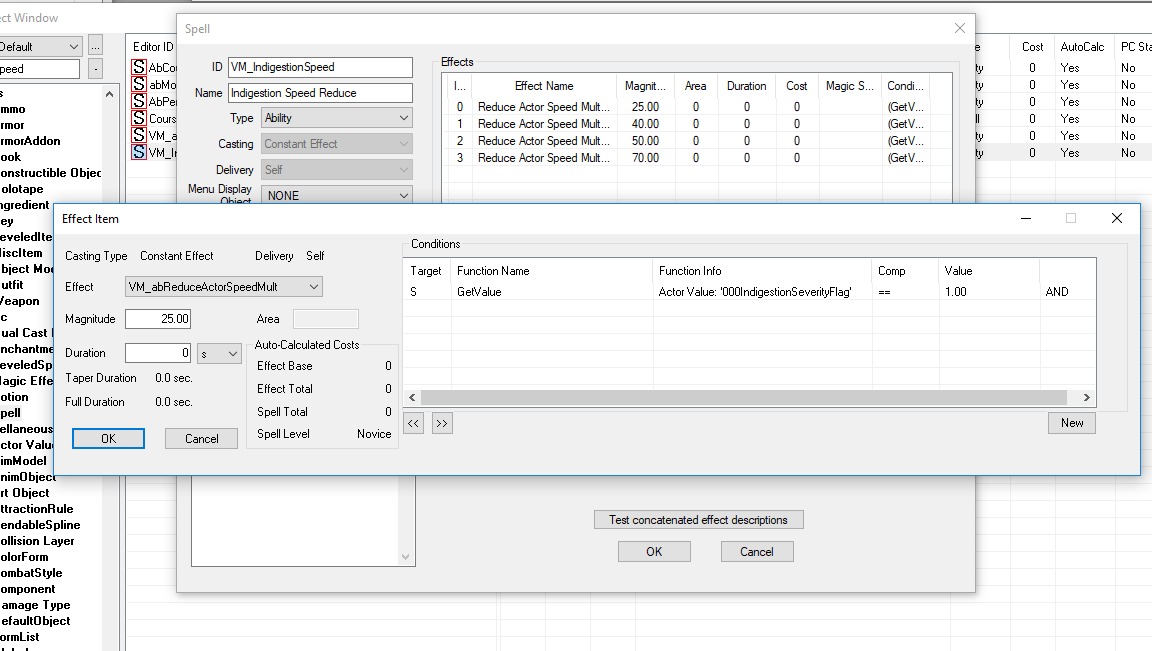Click the S spell icon beside VM_In entry
1152x651 pixels.
point(140,153)
